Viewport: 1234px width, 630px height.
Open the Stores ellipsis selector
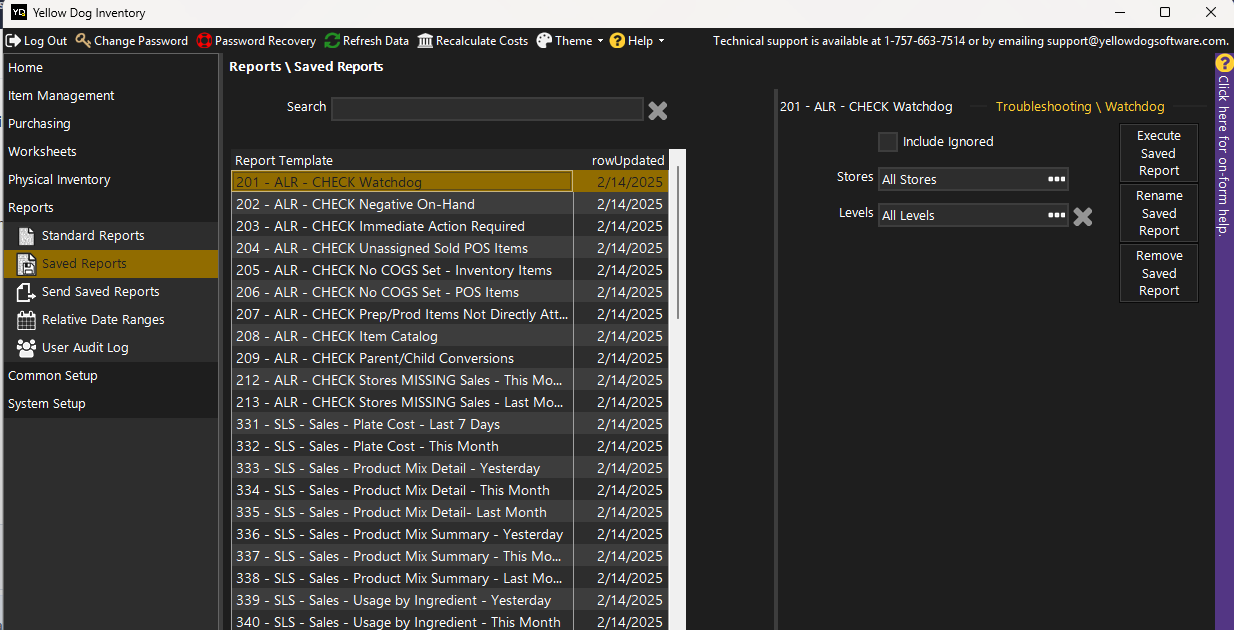point(1056,180)
